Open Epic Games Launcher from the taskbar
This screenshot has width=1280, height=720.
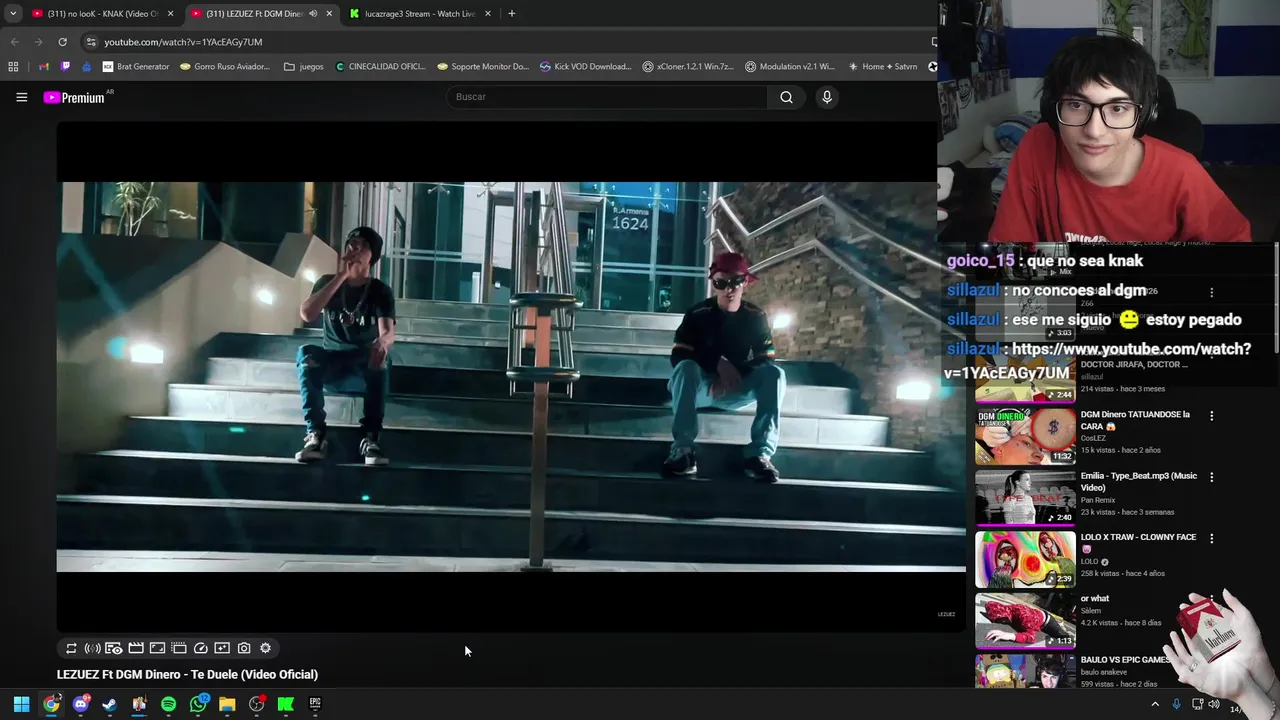click(x=315, y=704)
